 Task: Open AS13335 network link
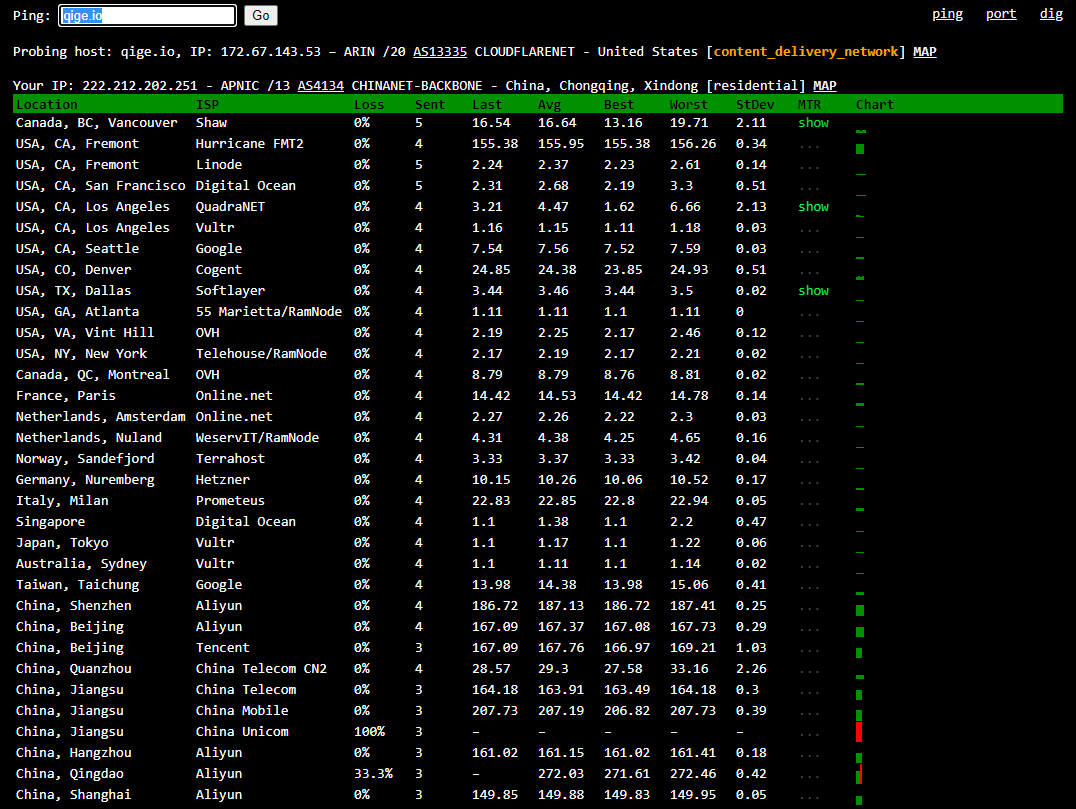(440, 51)
